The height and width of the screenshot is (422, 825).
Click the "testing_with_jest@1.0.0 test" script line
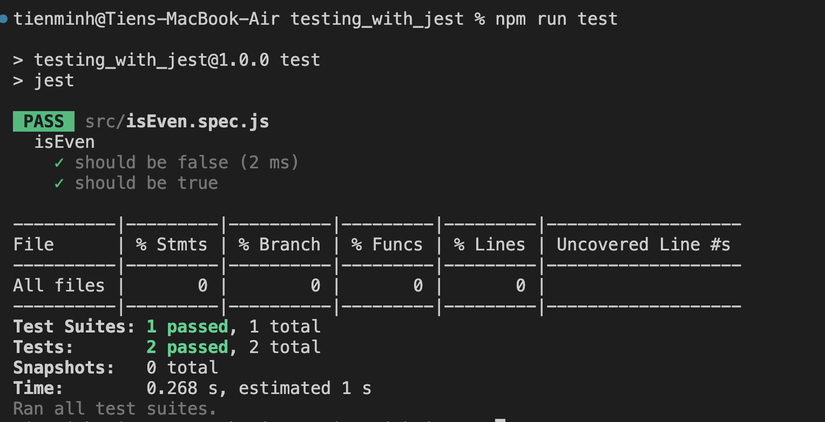[177, 60]
